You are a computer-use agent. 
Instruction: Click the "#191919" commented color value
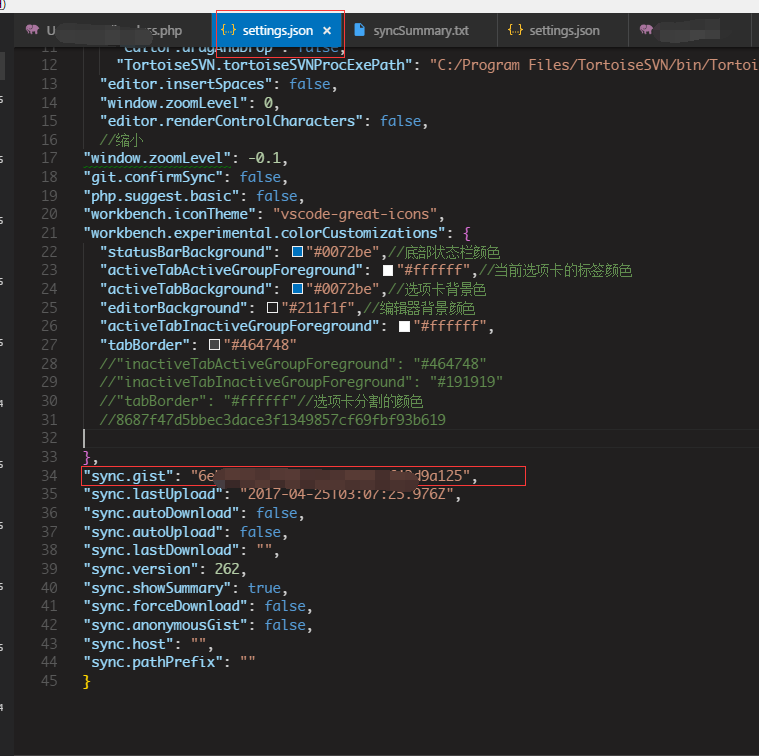(466, 382)
